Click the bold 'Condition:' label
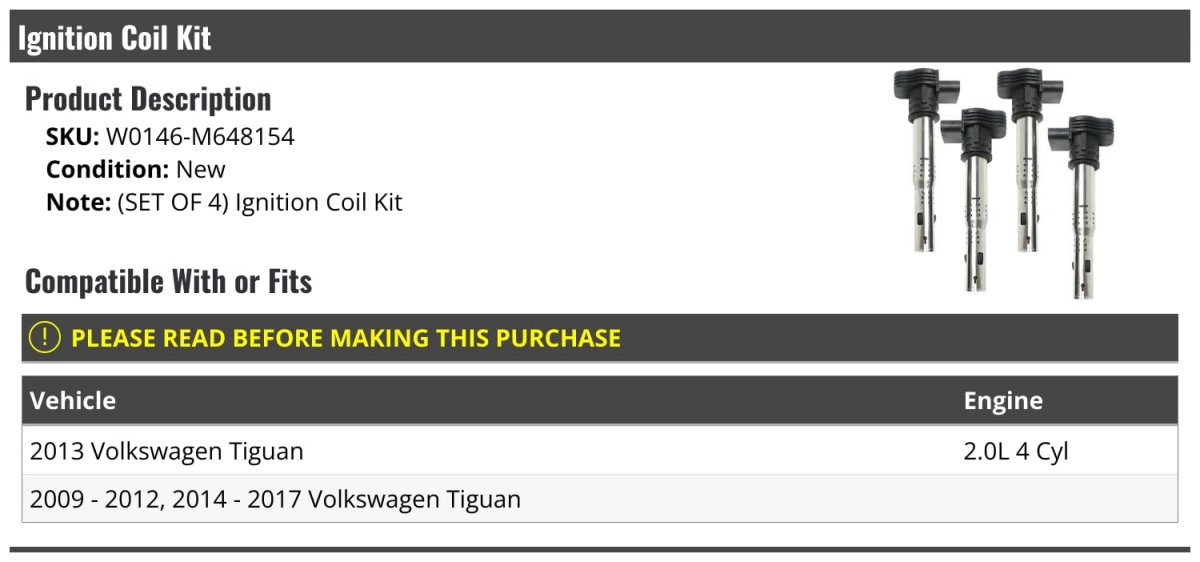 click(x=107, y=169)
